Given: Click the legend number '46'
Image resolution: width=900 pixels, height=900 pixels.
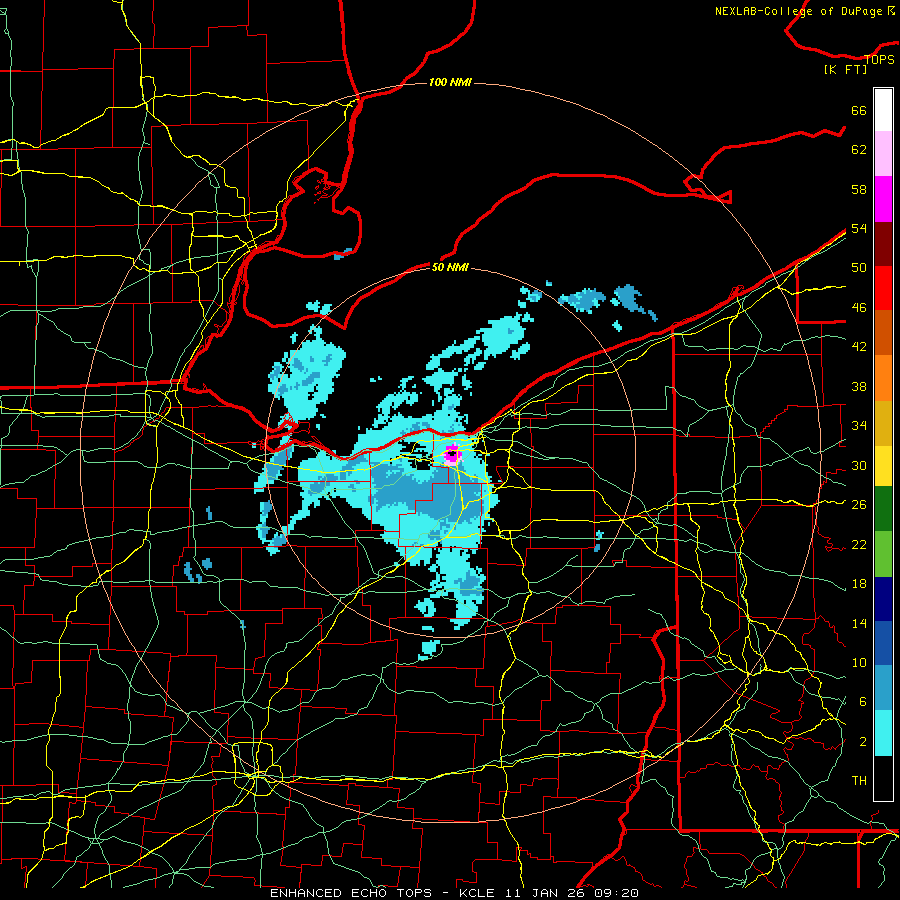Looking at the screenshot, I should pyautogui.click(x=859, y=307).
